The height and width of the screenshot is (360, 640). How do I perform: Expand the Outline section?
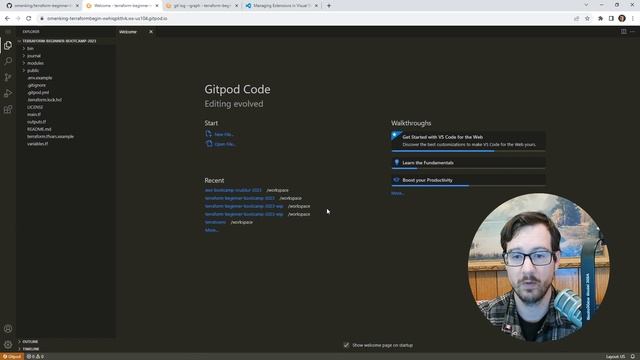pos(65,342)
